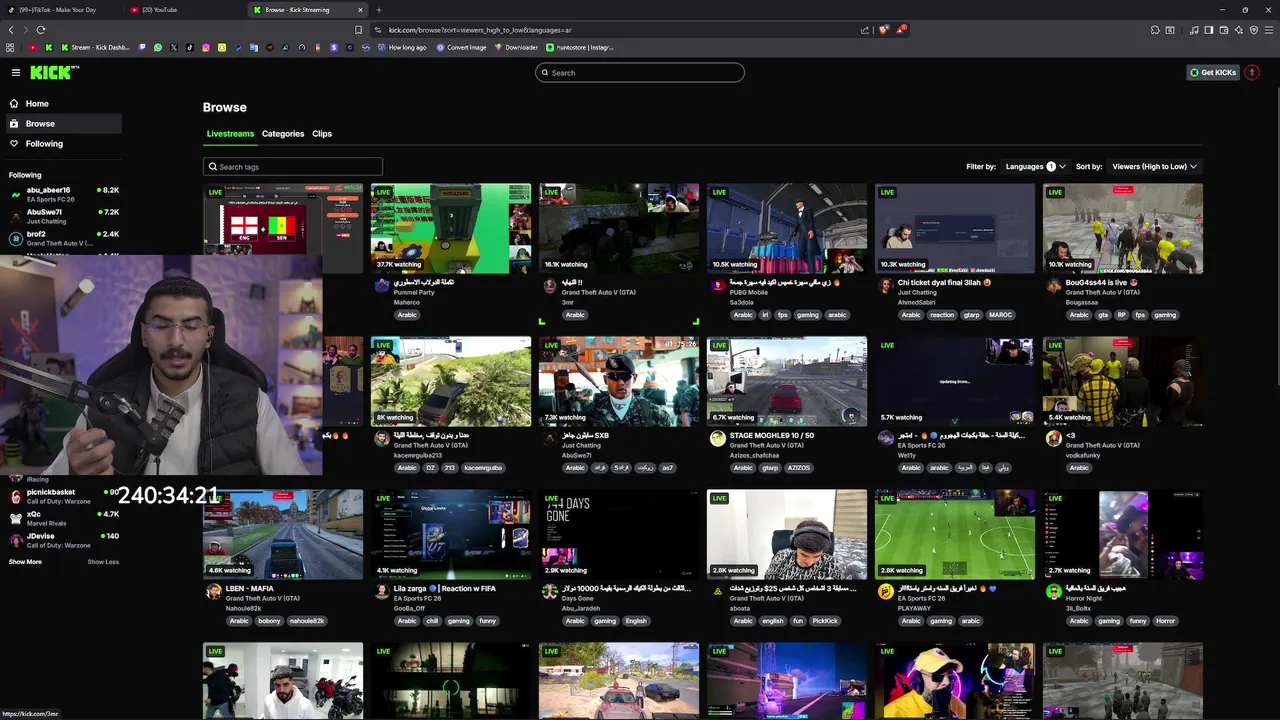Select the MAROC tag on AhmedSabiri stream
The image size is (1280, 720).
pos(1000,315)
